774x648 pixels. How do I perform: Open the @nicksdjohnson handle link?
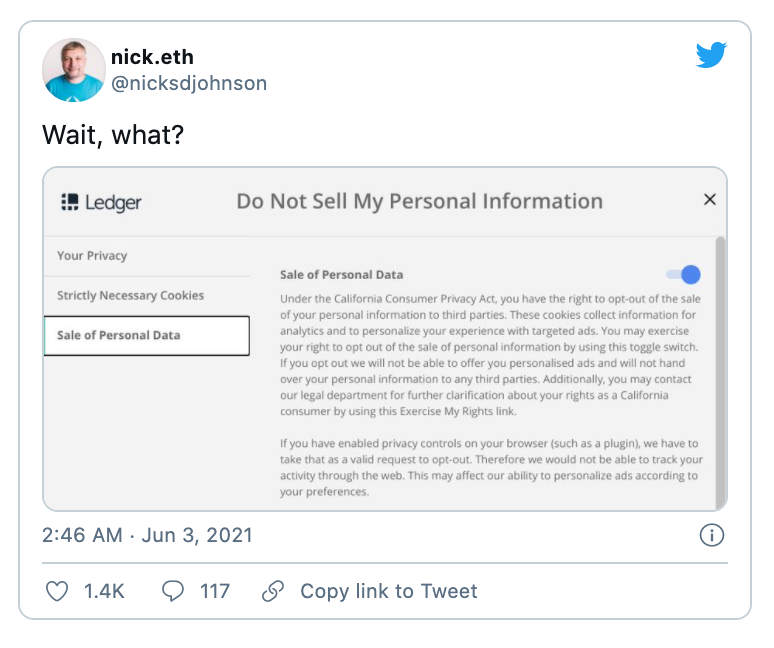[x=189, y=84]
